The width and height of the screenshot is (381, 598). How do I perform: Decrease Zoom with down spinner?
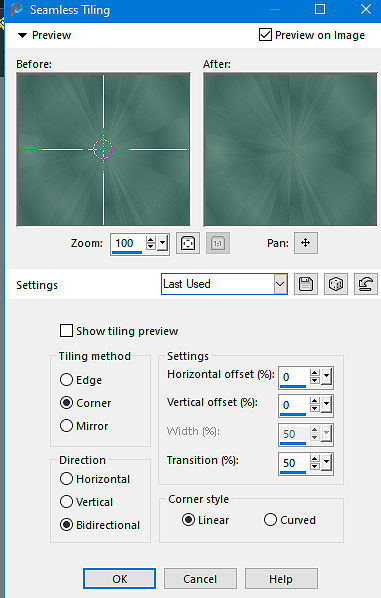point(151,247)
